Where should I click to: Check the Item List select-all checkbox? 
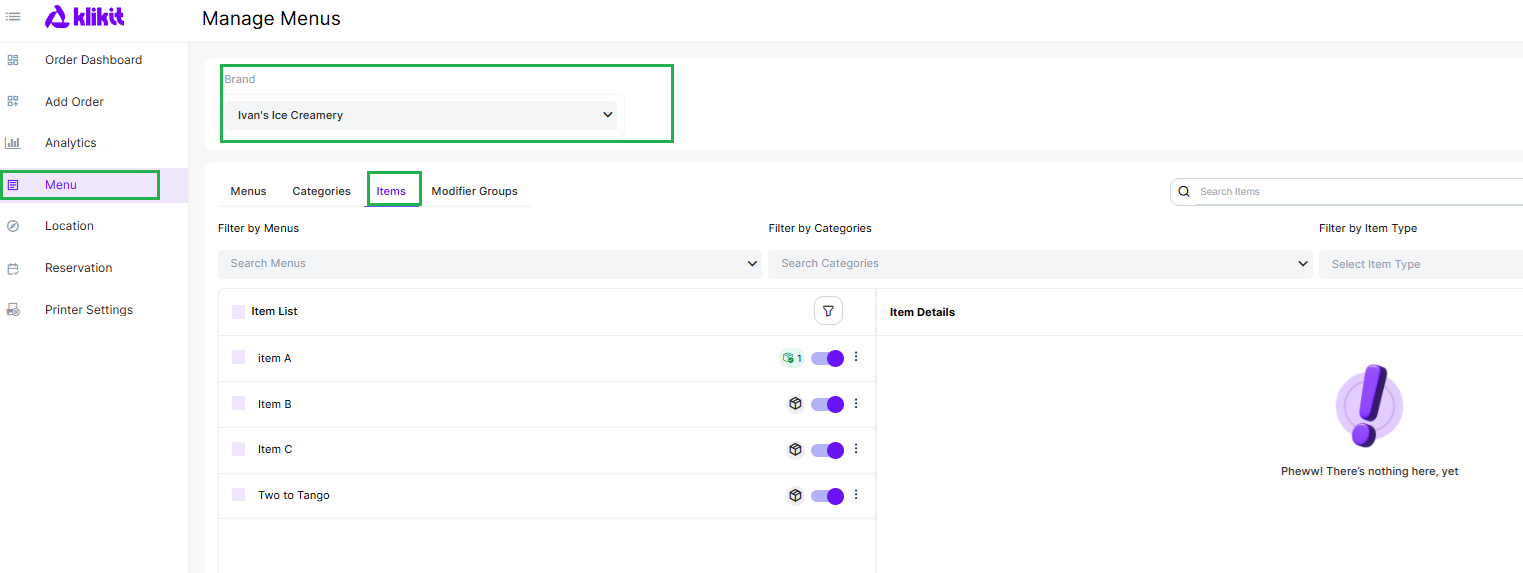(x=238, y=312)
